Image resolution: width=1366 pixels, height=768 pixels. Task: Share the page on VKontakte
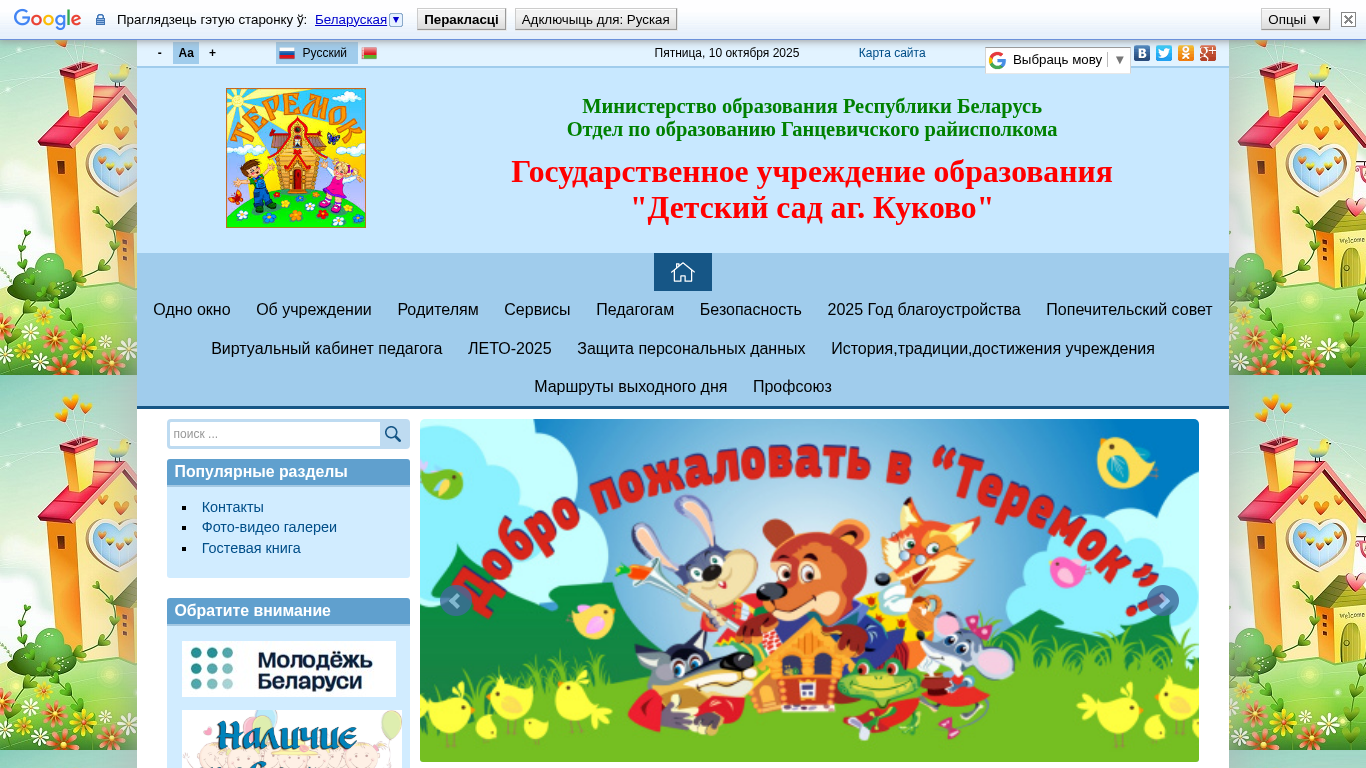tap(1142, 53)
